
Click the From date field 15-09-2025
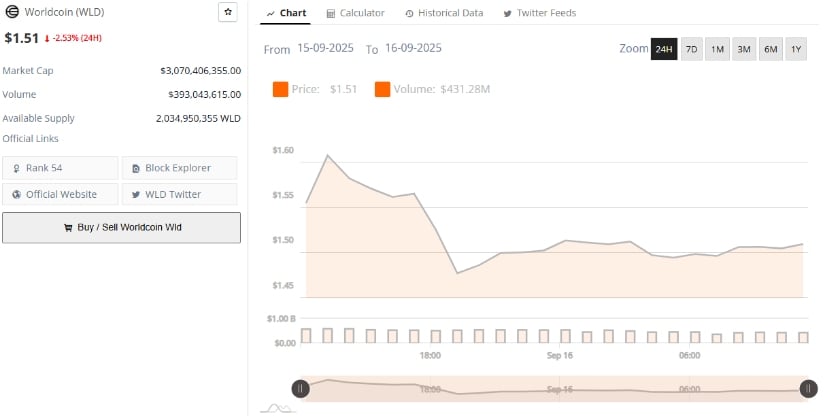[x=325, y=48]
